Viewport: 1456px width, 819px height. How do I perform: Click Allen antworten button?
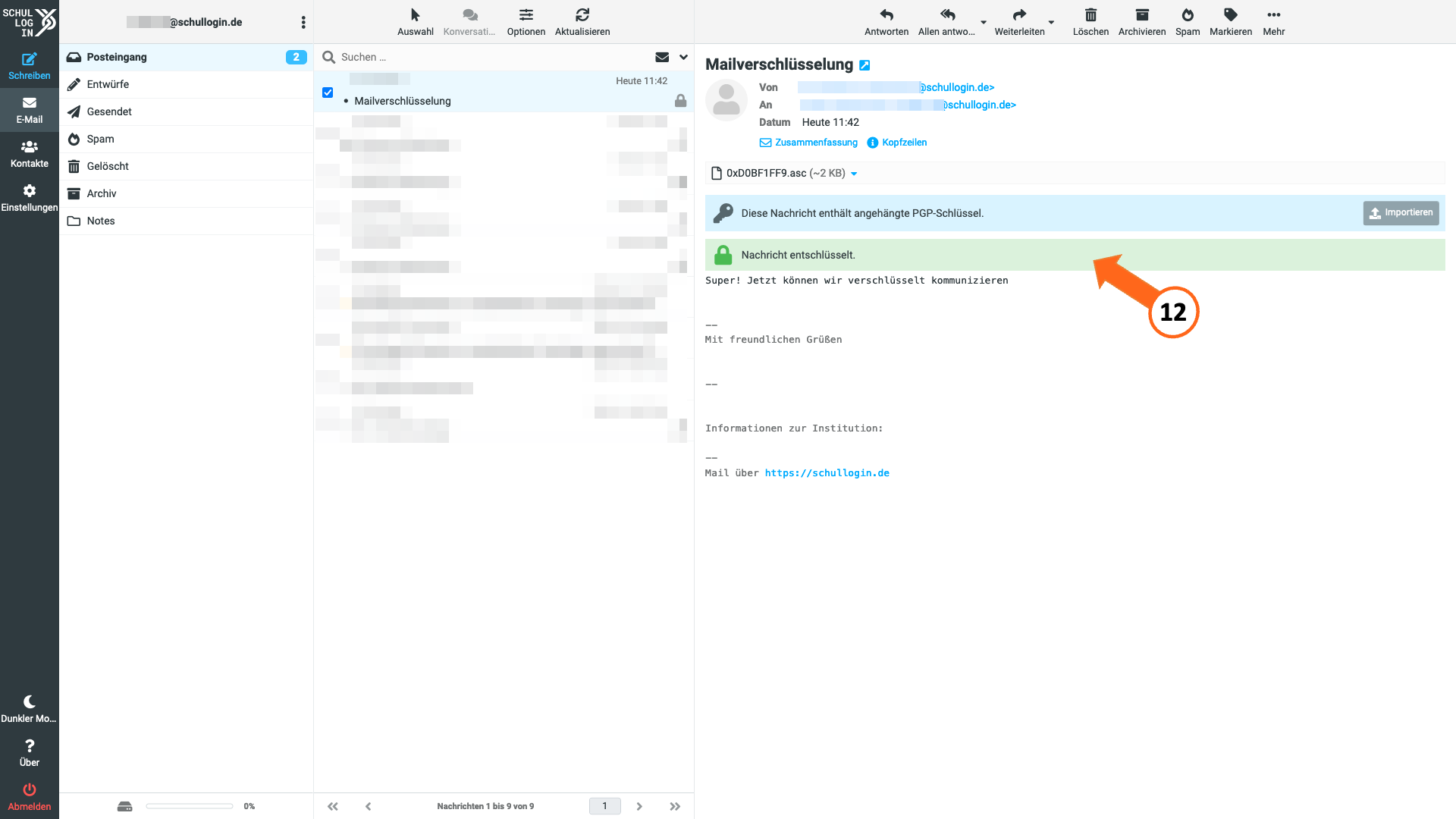946,22
